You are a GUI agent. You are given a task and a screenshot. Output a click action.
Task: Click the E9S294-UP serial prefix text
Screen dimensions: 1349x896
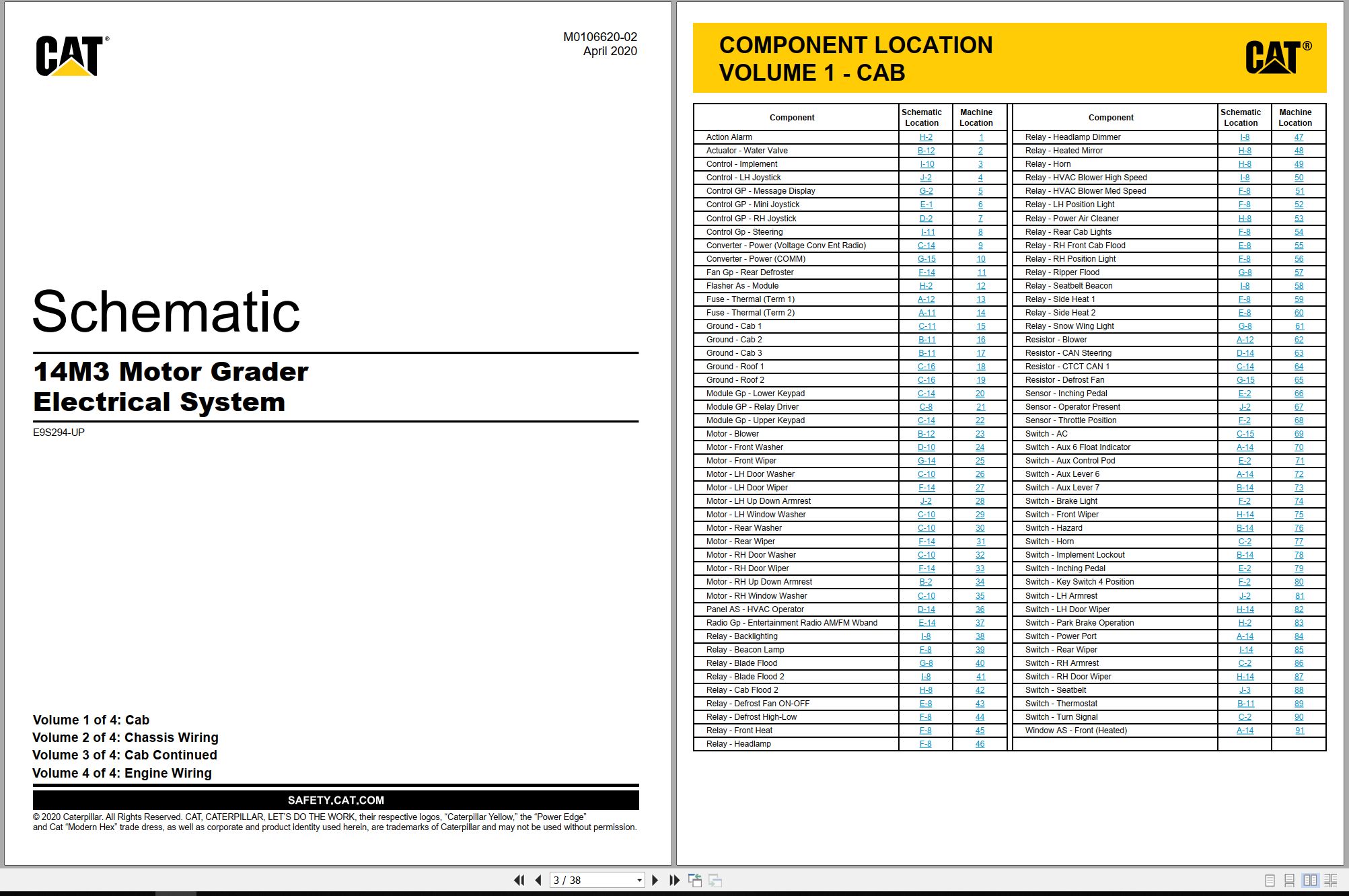[59, 433]
